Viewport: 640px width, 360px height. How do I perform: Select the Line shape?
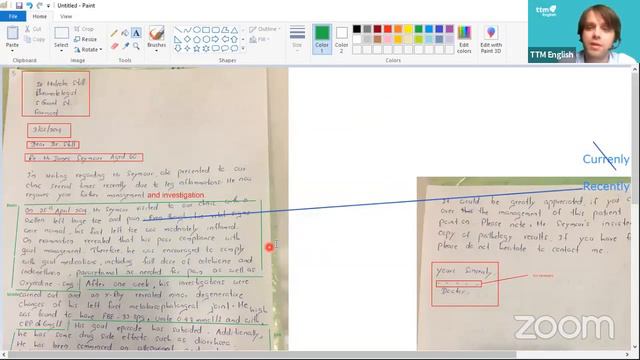pos(178,30)
